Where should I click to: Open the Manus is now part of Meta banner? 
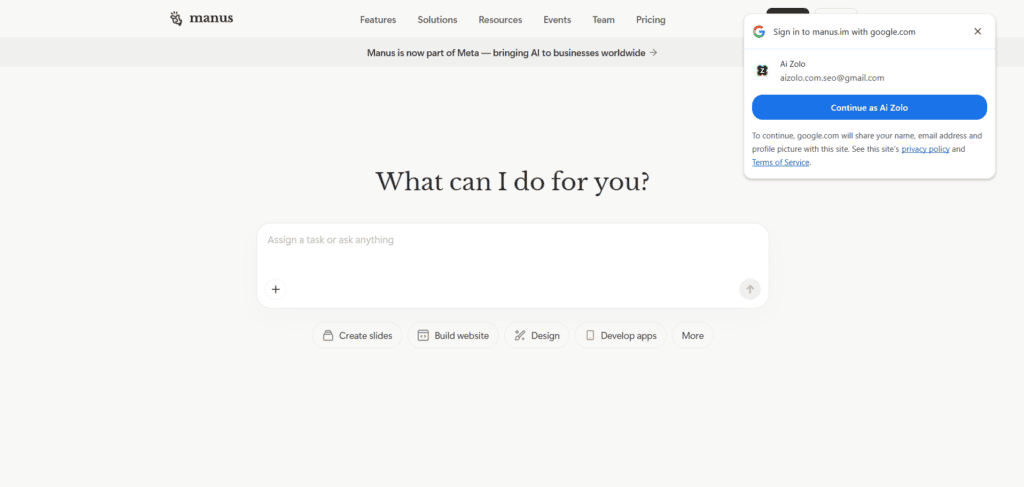point(512,53)
